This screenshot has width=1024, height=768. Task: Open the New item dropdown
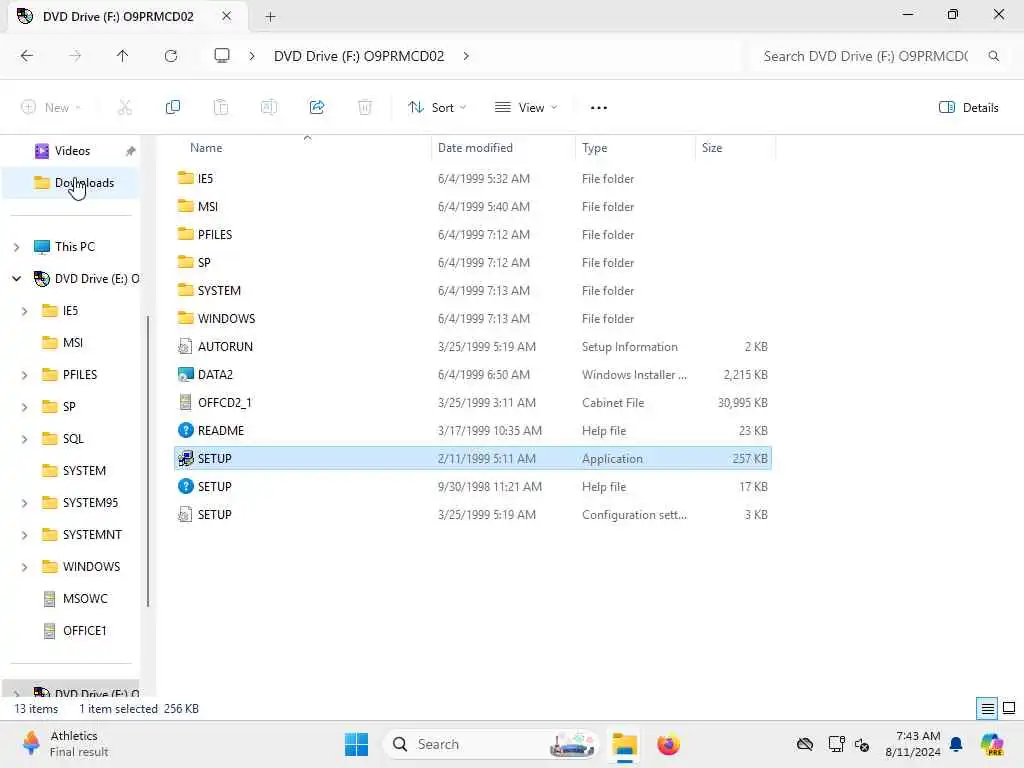pyautogui.click(x=51, y=108)
